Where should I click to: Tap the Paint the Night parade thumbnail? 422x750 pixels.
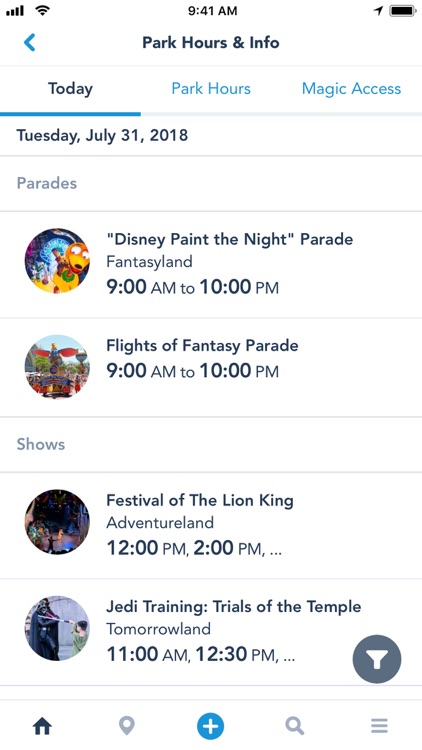pyautogui.click(x=57, y=261)
